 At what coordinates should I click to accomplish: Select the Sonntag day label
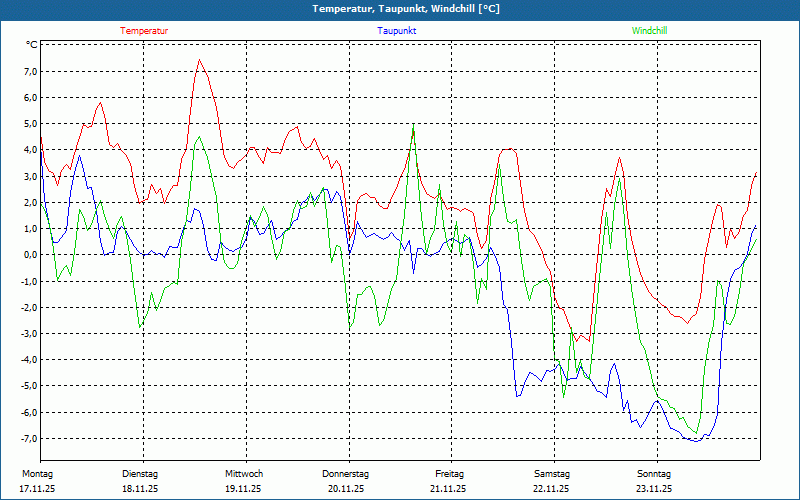pyautogui.click(x=654, y=473)
